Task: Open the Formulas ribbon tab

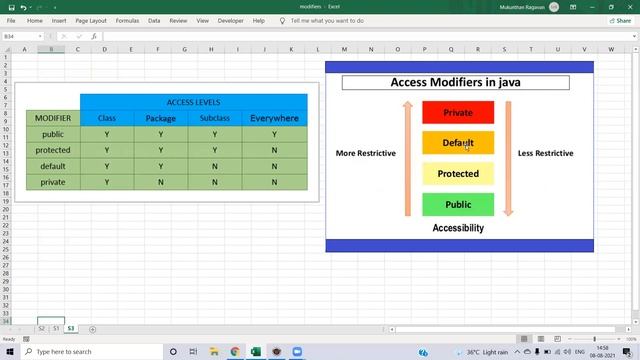Action: click(127, 20)
